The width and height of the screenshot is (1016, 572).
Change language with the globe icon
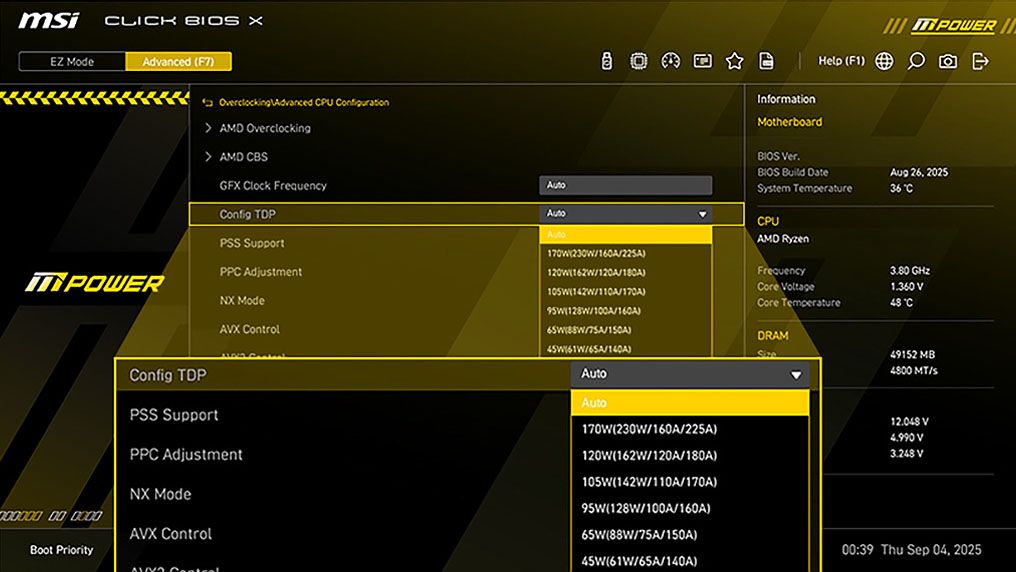(x=884, y=61)
